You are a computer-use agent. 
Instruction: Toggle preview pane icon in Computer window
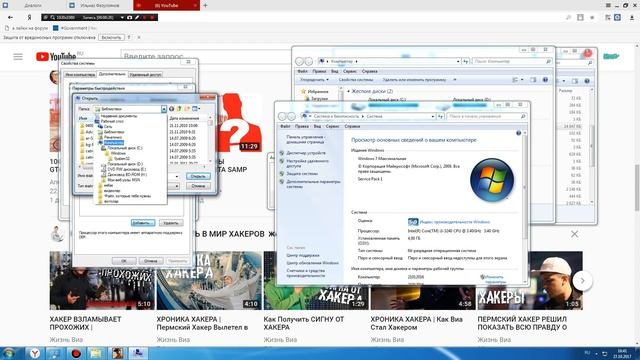click(x=533, y=80)
